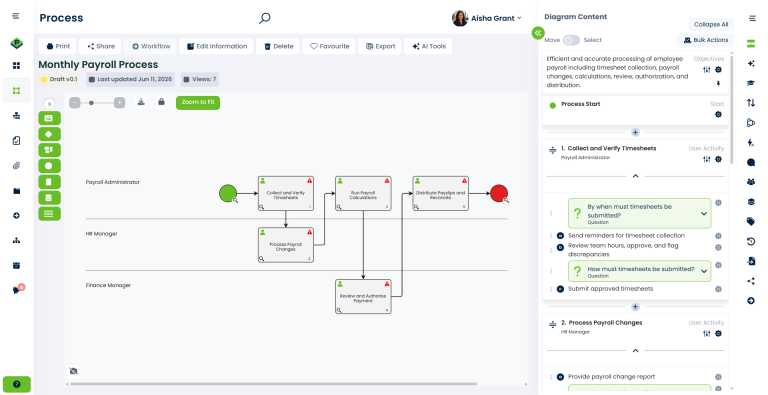Open Bulk Actions
Screen dimensions: 768x395
[705, 40]
